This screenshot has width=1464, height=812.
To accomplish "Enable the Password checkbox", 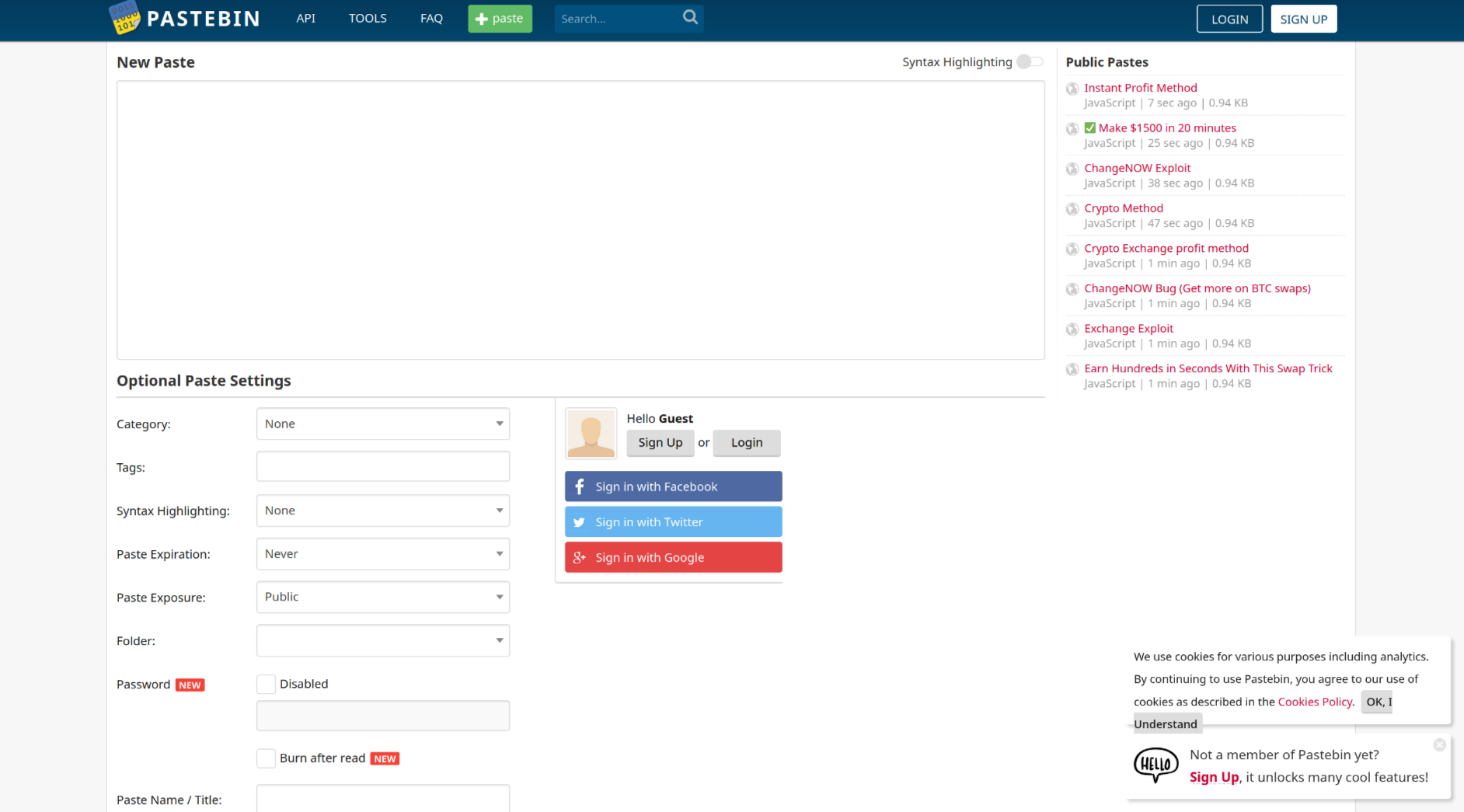I will point(266,684).
